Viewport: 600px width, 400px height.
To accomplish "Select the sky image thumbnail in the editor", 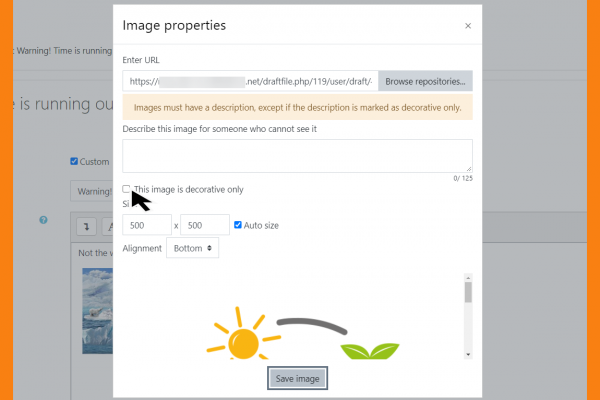I will (x=99, y=300).
